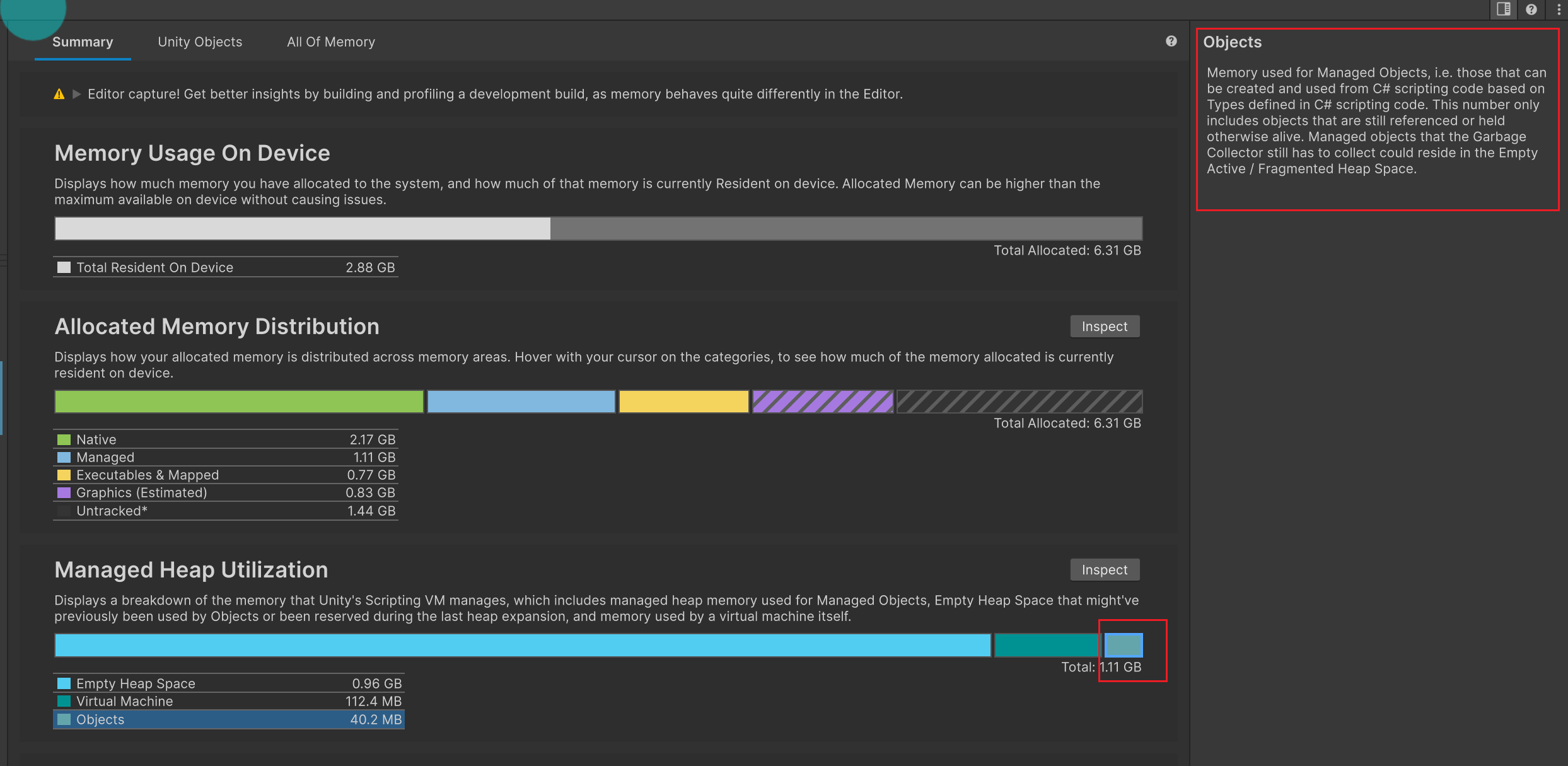The width and height of the screenshot is (1568, 766).
Task: Expand the Editor capture warning arrow
Action: pos(77,95)
